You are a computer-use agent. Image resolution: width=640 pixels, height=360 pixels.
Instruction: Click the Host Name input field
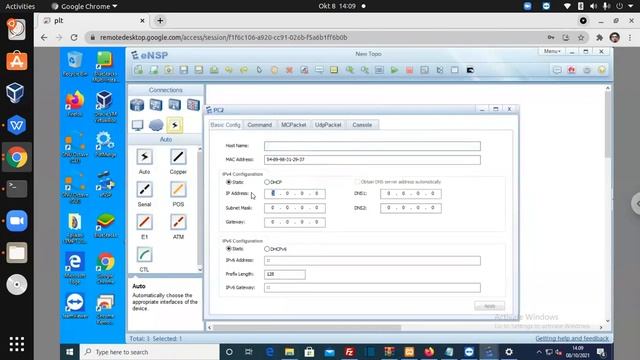click(372, 146)
